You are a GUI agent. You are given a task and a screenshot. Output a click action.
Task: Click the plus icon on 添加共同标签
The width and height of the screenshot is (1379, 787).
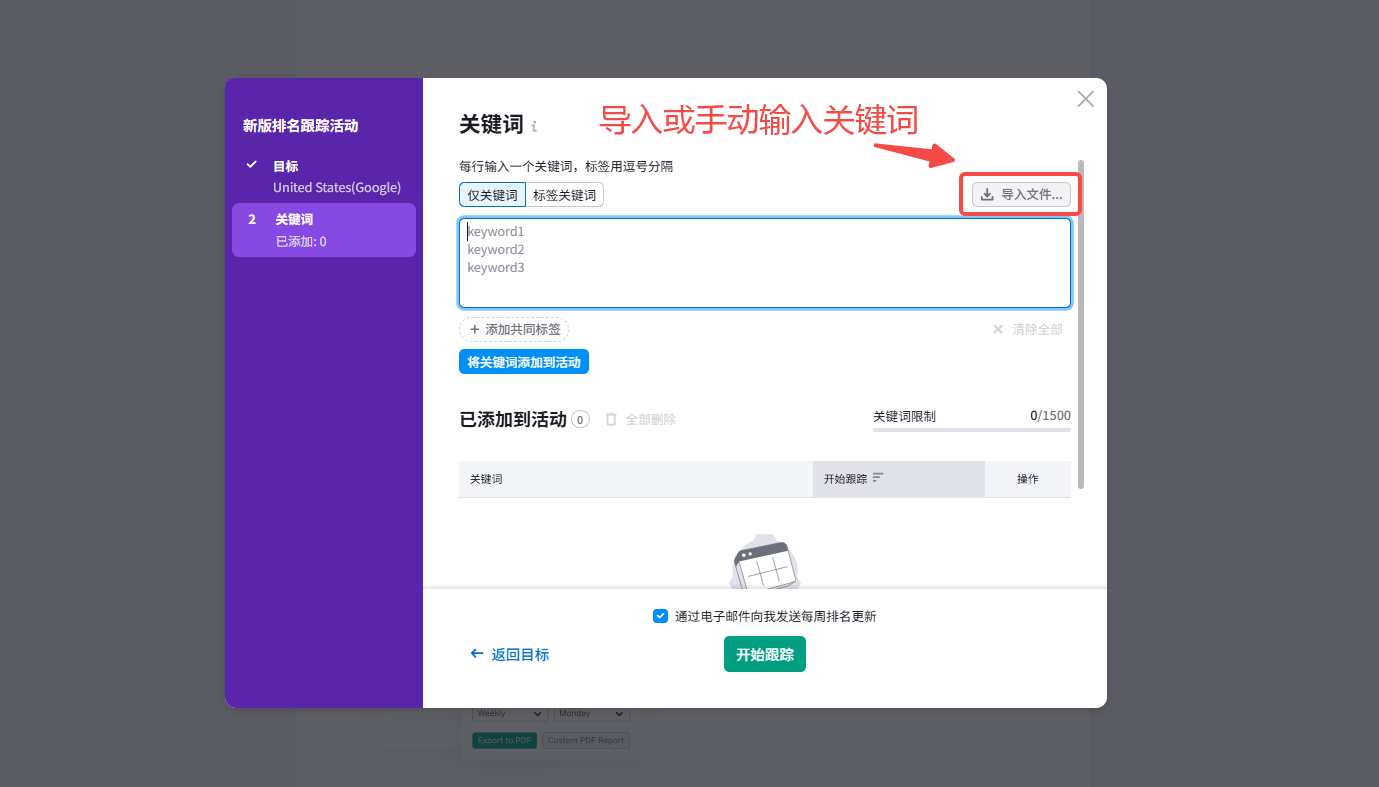click(472, 329)
